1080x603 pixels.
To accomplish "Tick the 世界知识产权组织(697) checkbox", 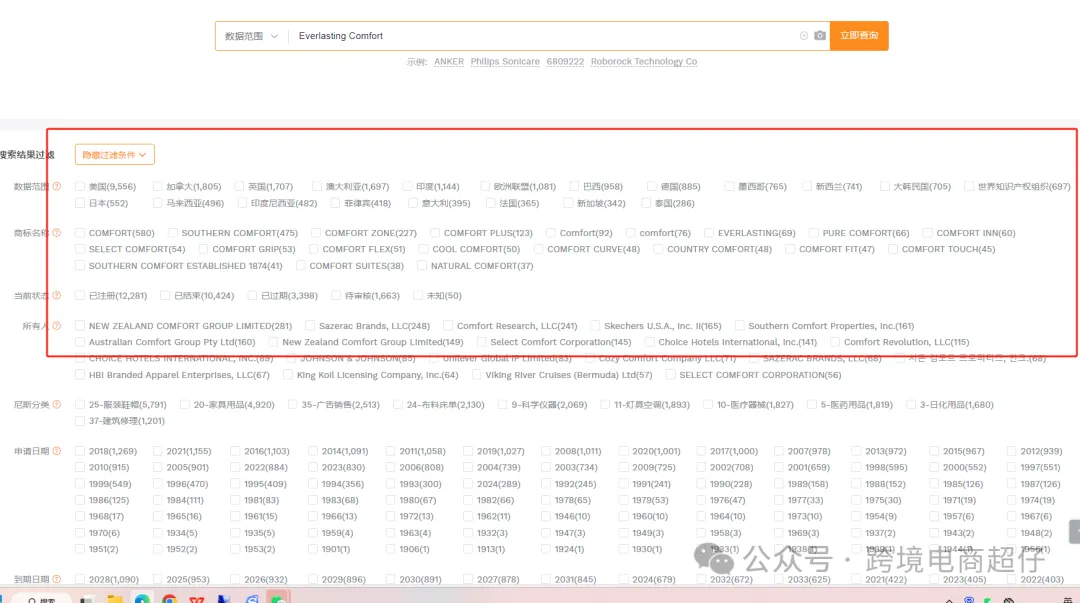I will (968, 187).
